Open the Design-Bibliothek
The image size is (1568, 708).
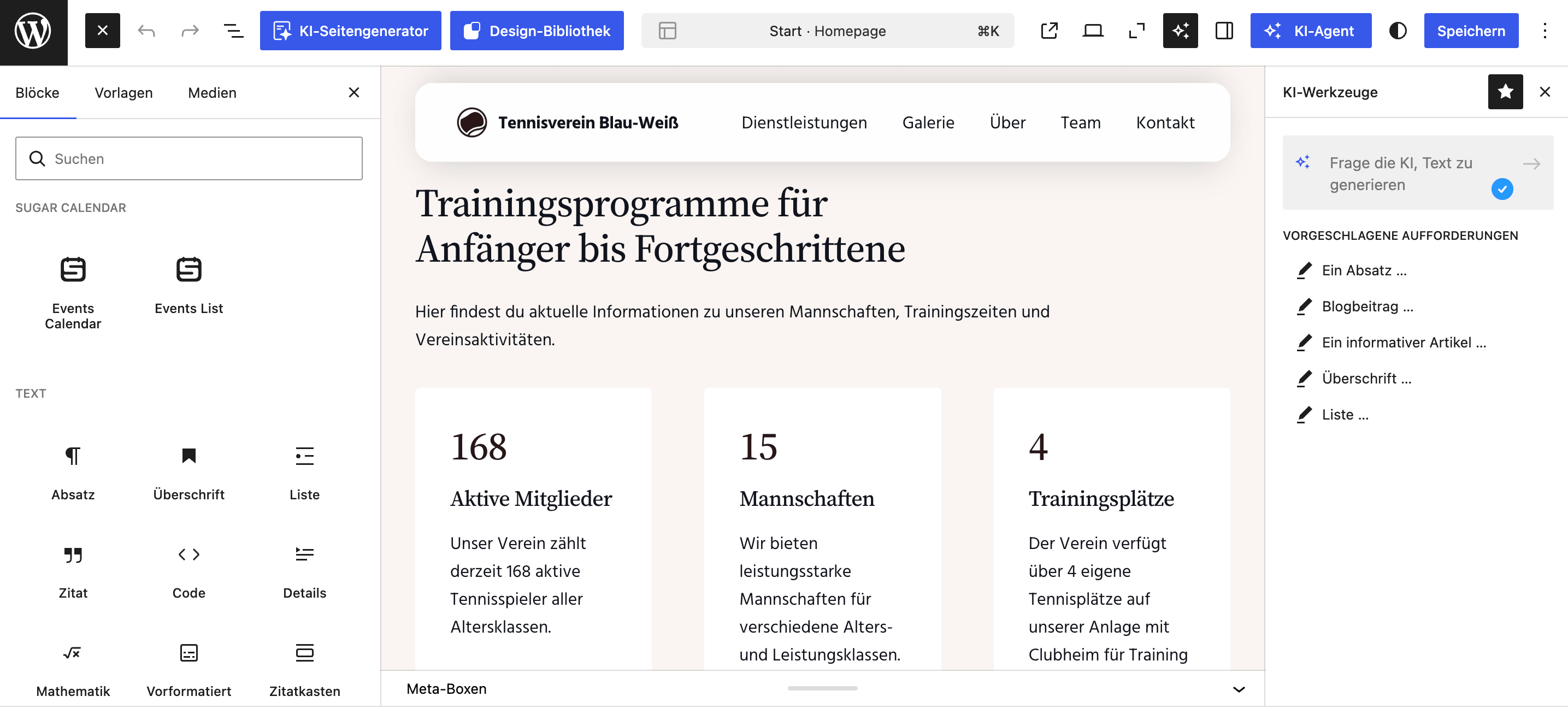click(537, 31)
